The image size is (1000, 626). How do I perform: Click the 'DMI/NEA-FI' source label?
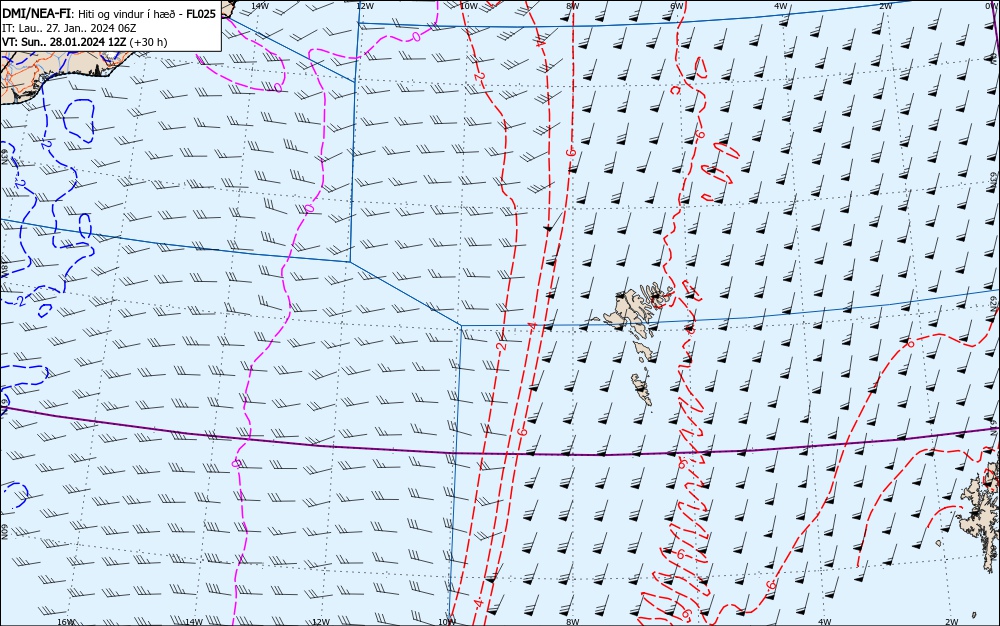(x=36, y=14)
